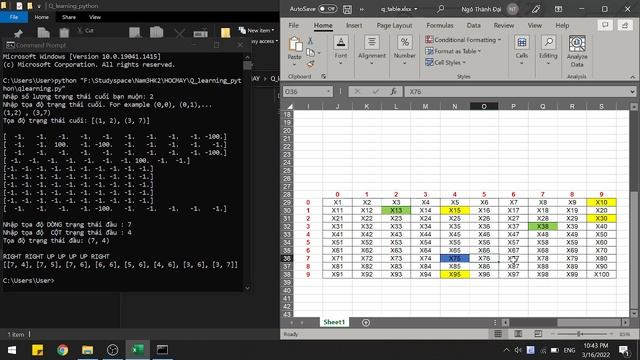Click the Sheet1 tab
The image size is (640, 360).
(334, 322)
